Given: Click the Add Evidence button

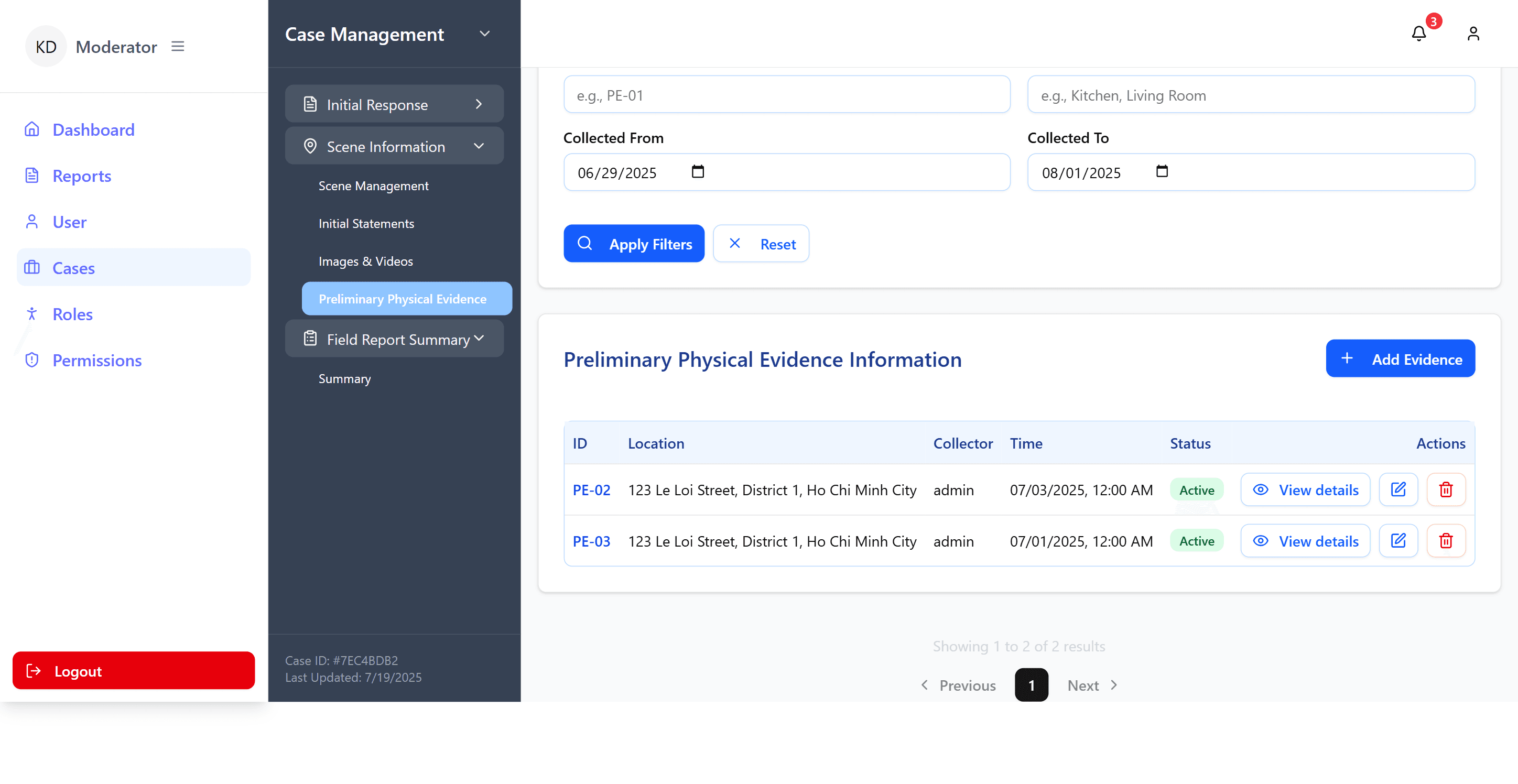Looking at the screenshot, I should click(x=1400, y=358).
